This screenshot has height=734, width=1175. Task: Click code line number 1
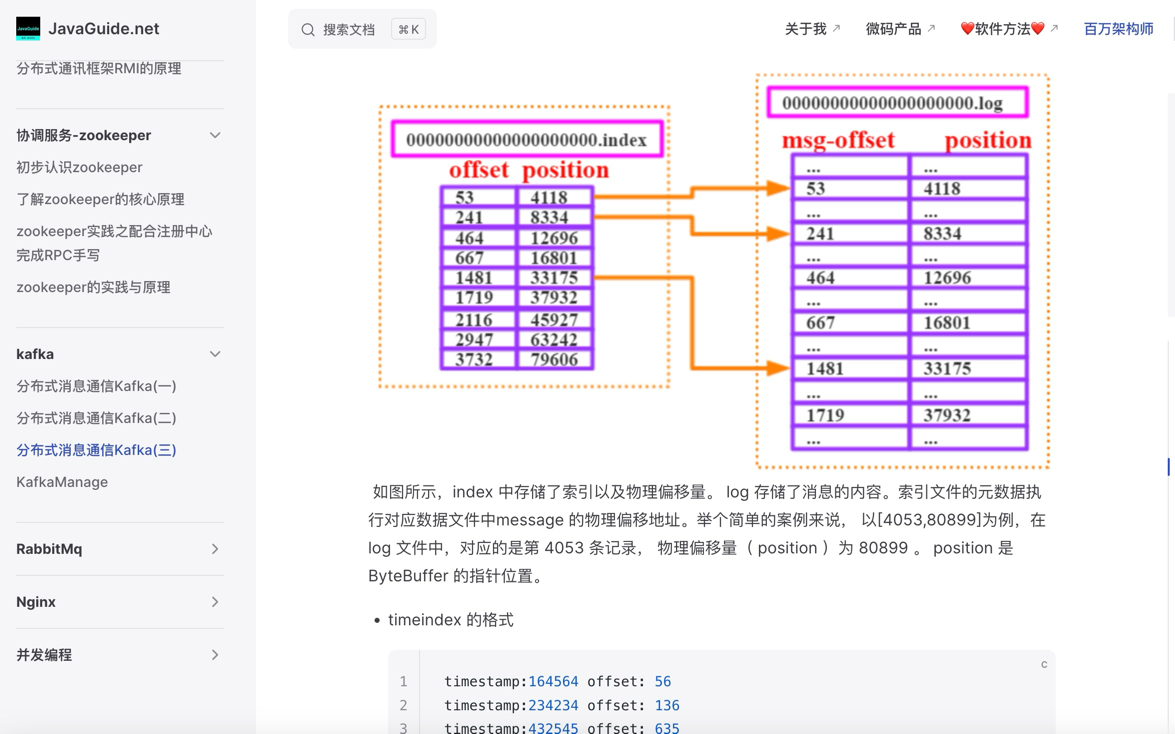point(403,682)
